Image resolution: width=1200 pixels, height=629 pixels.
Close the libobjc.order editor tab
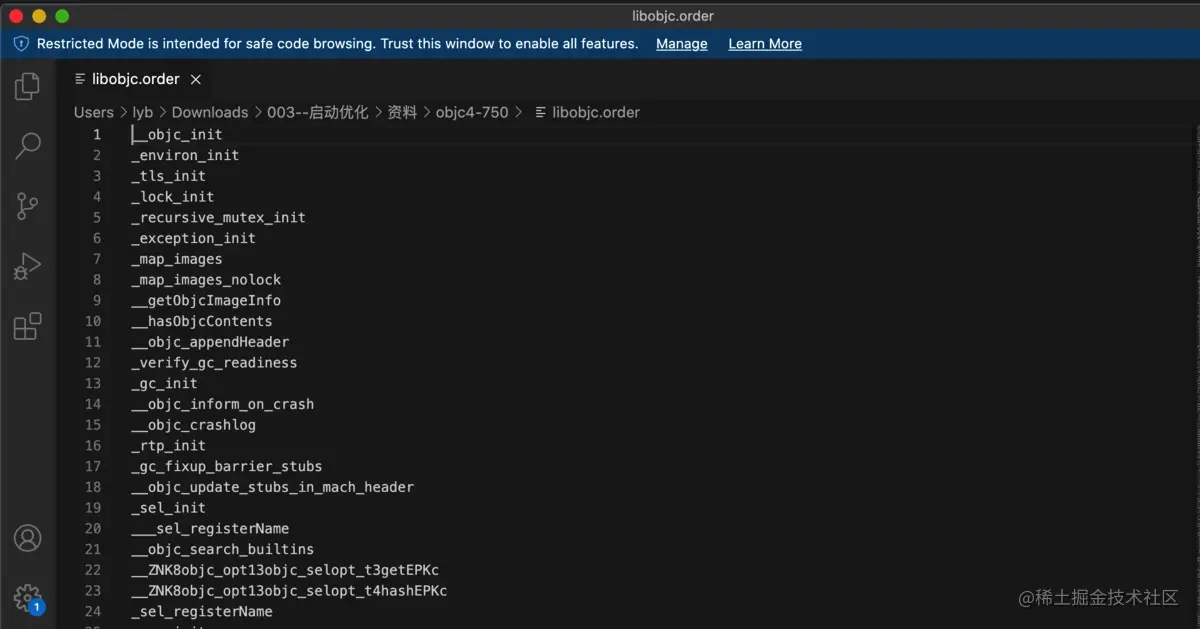coord(196,80)
